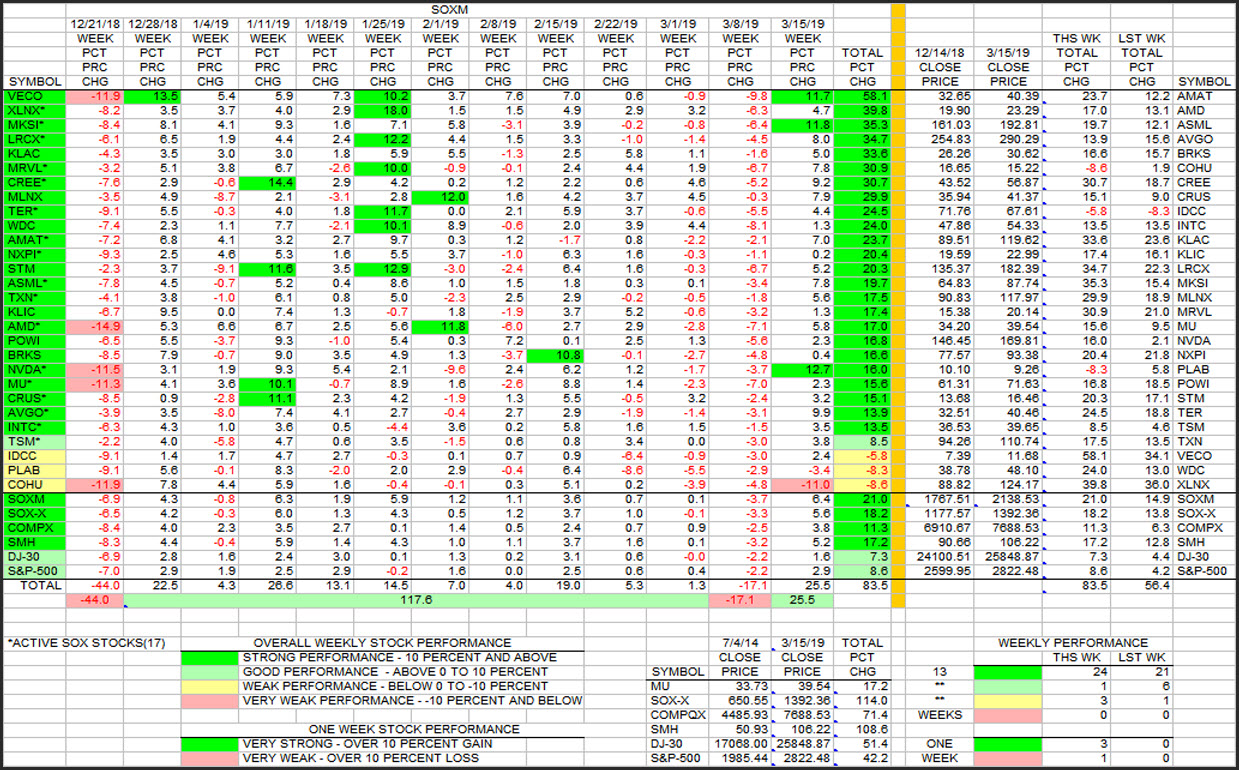Select yellow swatch beside Weak Performance legend
Screen dimensions: 1239x770
tap(210, 686)
